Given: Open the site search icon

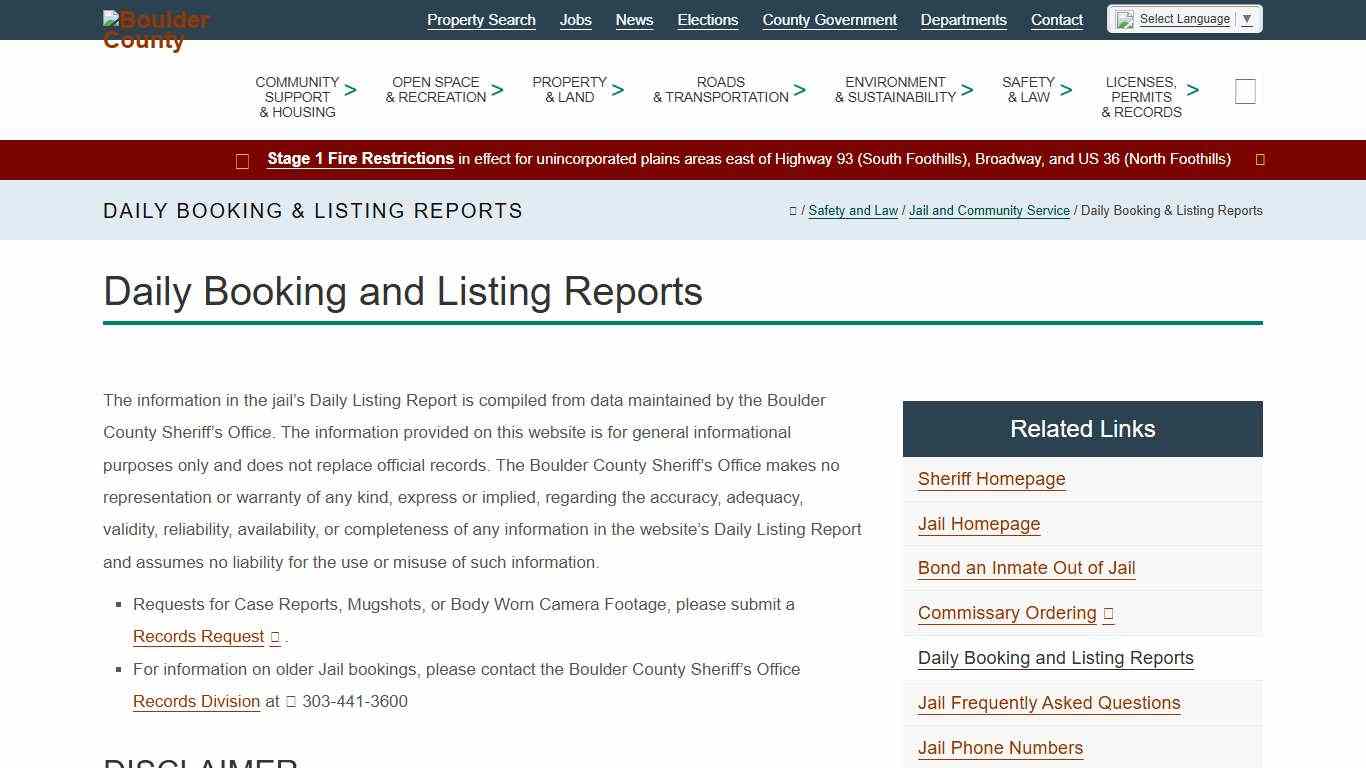Looking at the screenshot, I should [1244, 91].
